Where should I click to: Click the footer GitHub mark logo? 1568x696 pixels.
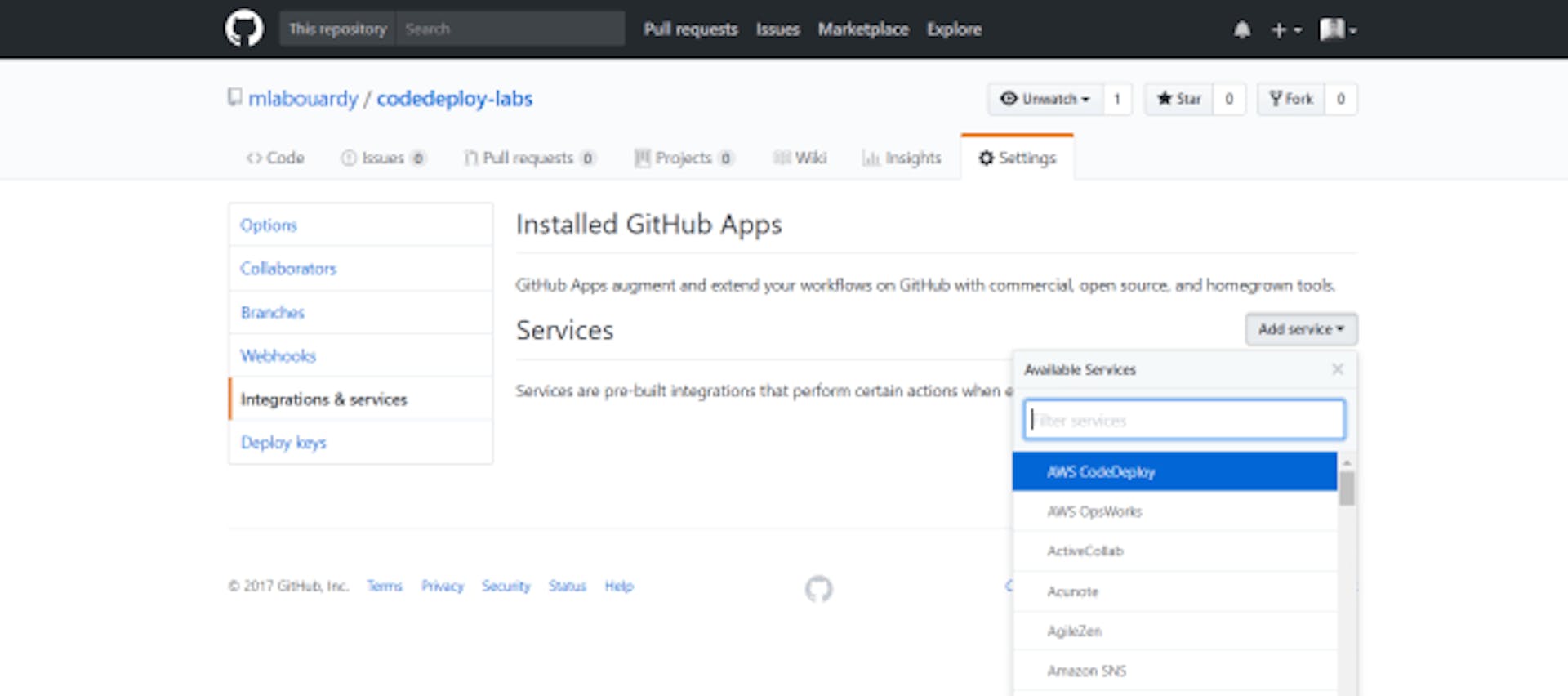click(818, 588)
